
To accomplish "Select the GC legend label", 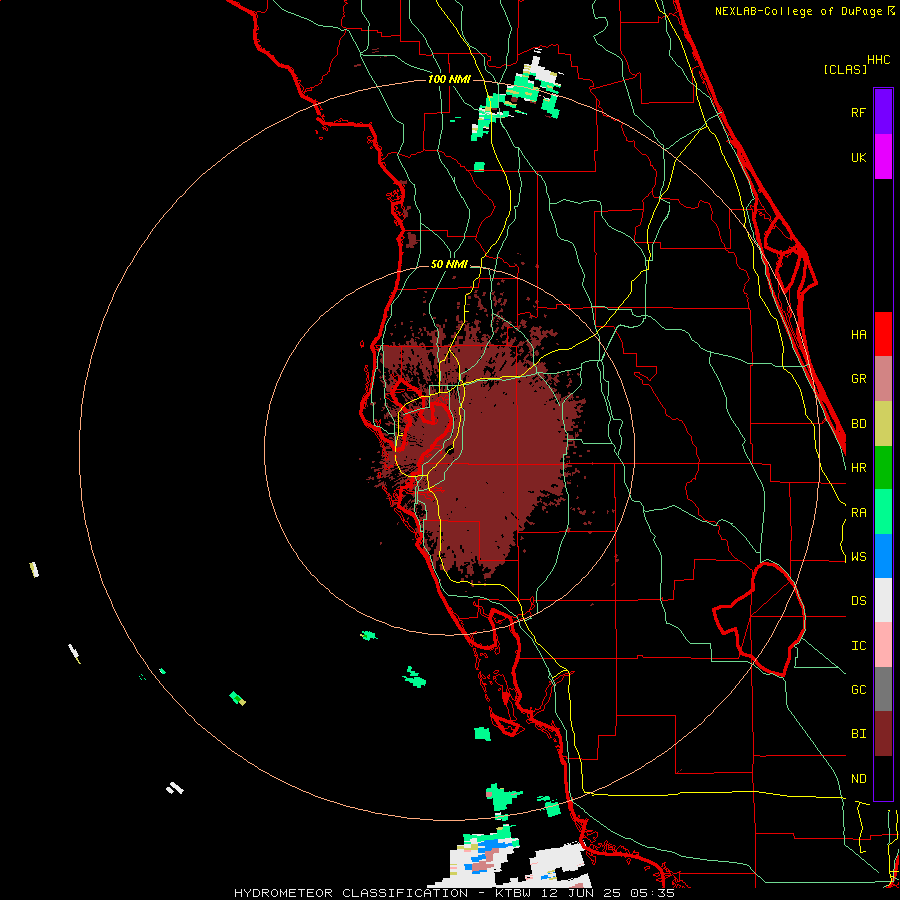I will pyautogui.click(x=858, y=690).
